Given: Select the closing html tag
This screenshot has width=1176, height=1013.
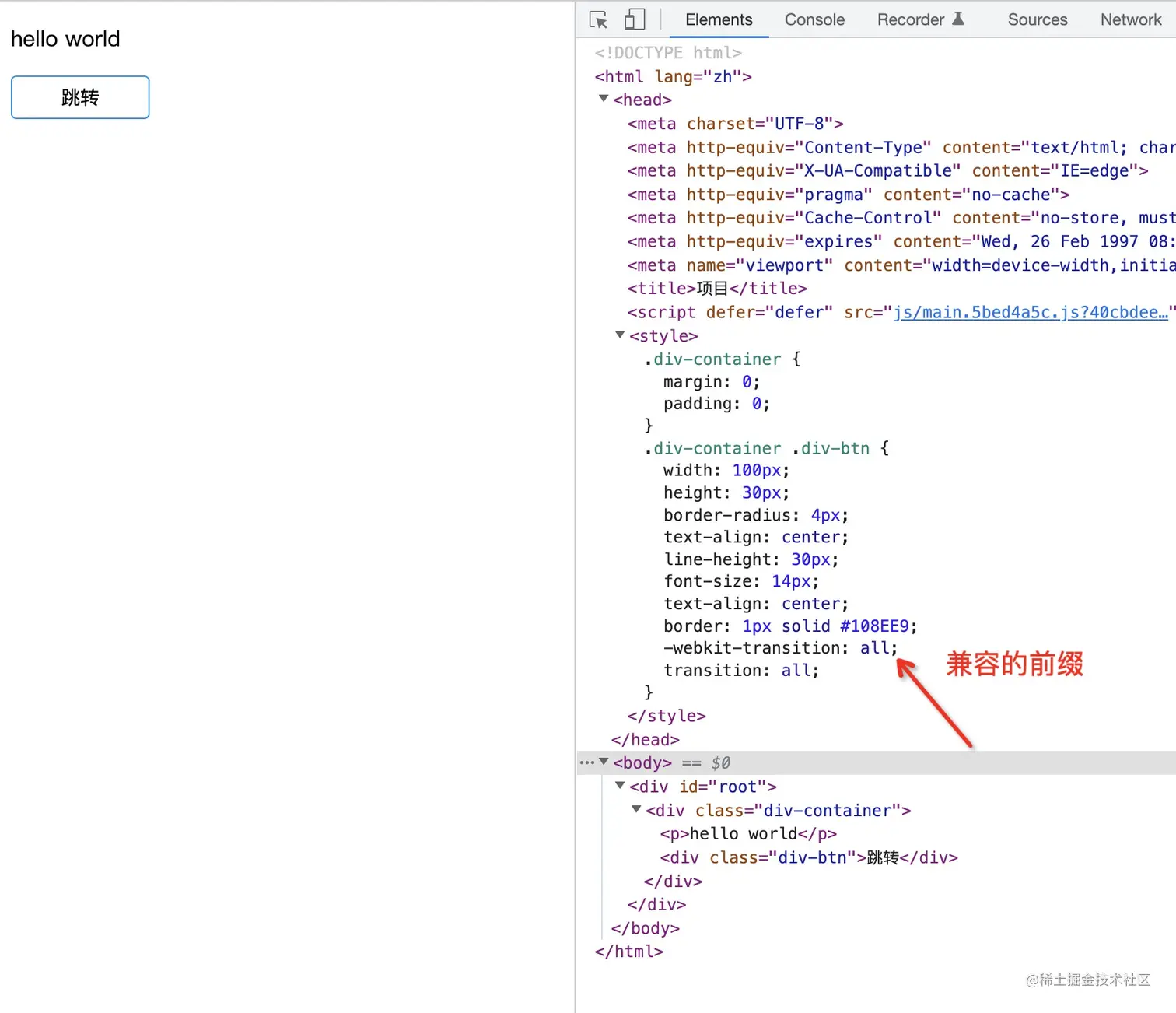Looking at the screenshot, I should pos(629,952).
